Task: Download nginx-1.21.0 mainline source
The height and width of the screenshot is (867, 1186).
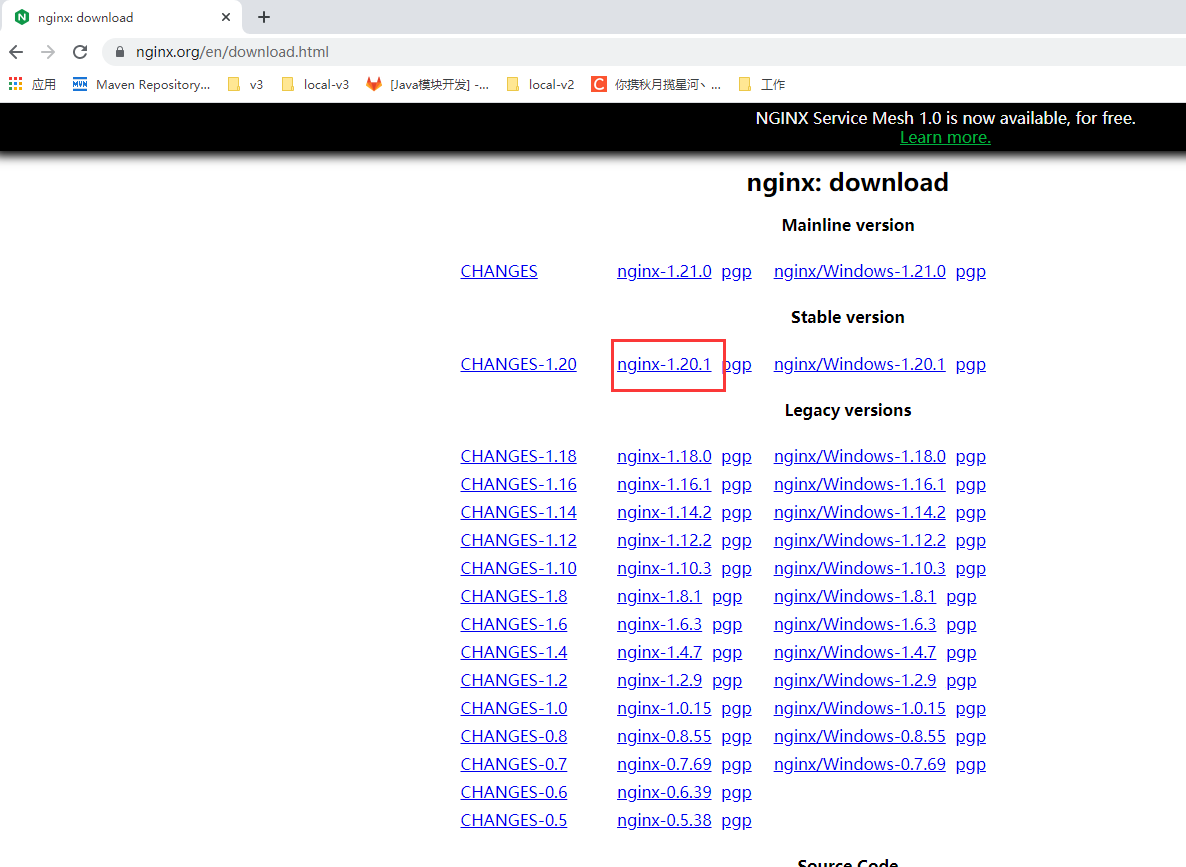Action: point(664,272)
